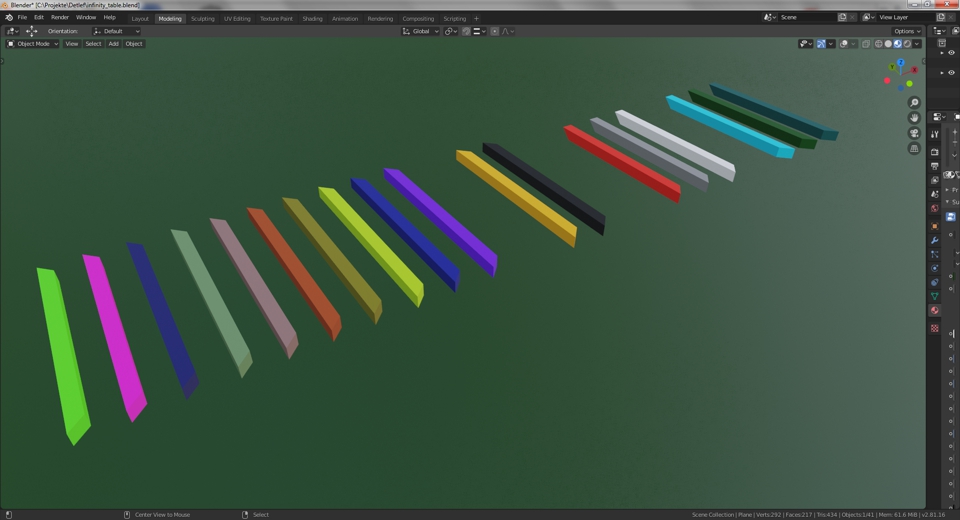Click the pan view hand icon
Screen dimensions: 960x520
(x=914, y=118)
